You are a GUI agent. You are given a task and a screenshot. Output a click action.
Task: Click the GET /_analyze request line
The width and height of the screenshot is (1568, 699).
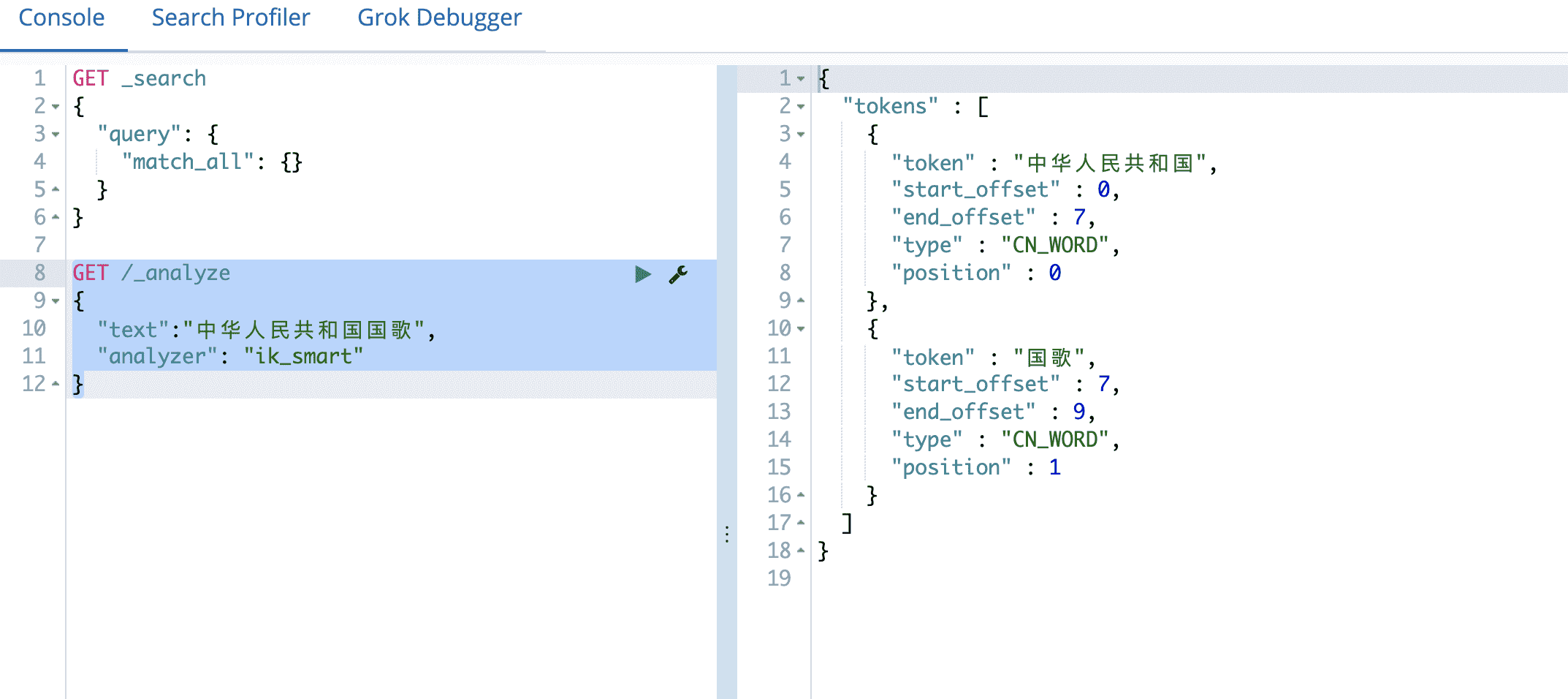click(151, 273)
